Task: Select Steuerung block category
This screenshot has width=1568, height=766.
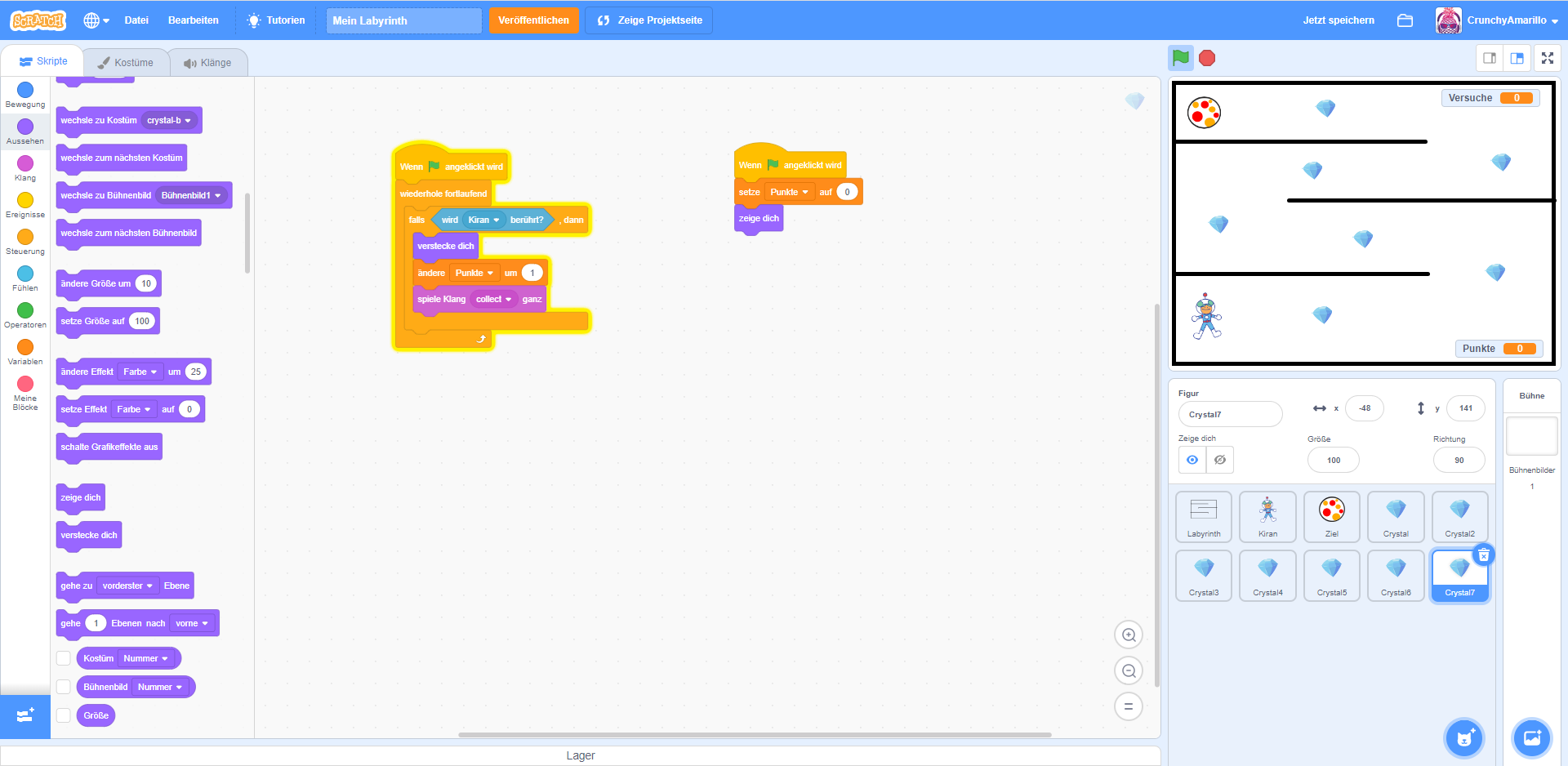Action: [x=25, y=242]
